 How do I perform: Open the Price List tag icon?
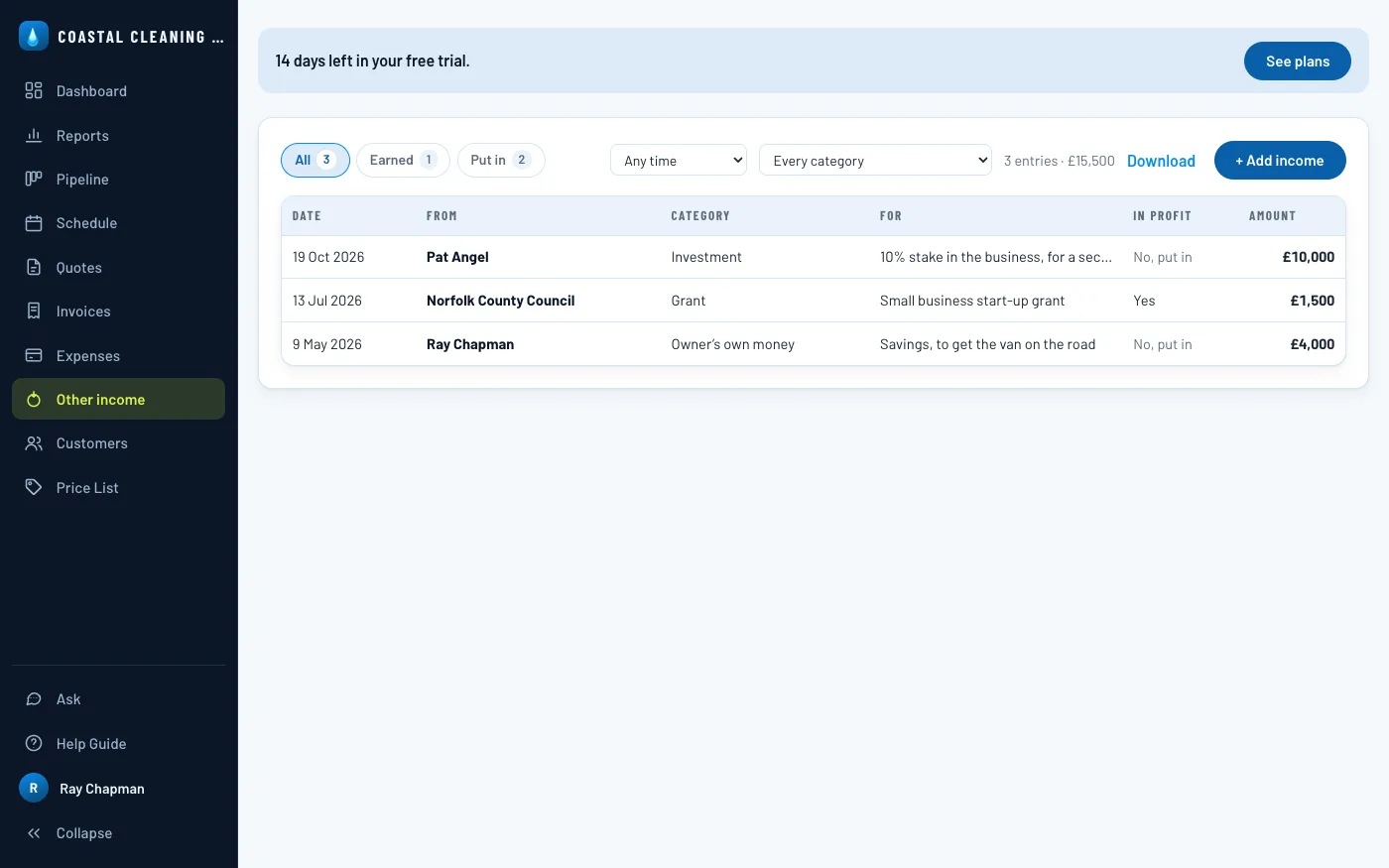pos(34,487)
